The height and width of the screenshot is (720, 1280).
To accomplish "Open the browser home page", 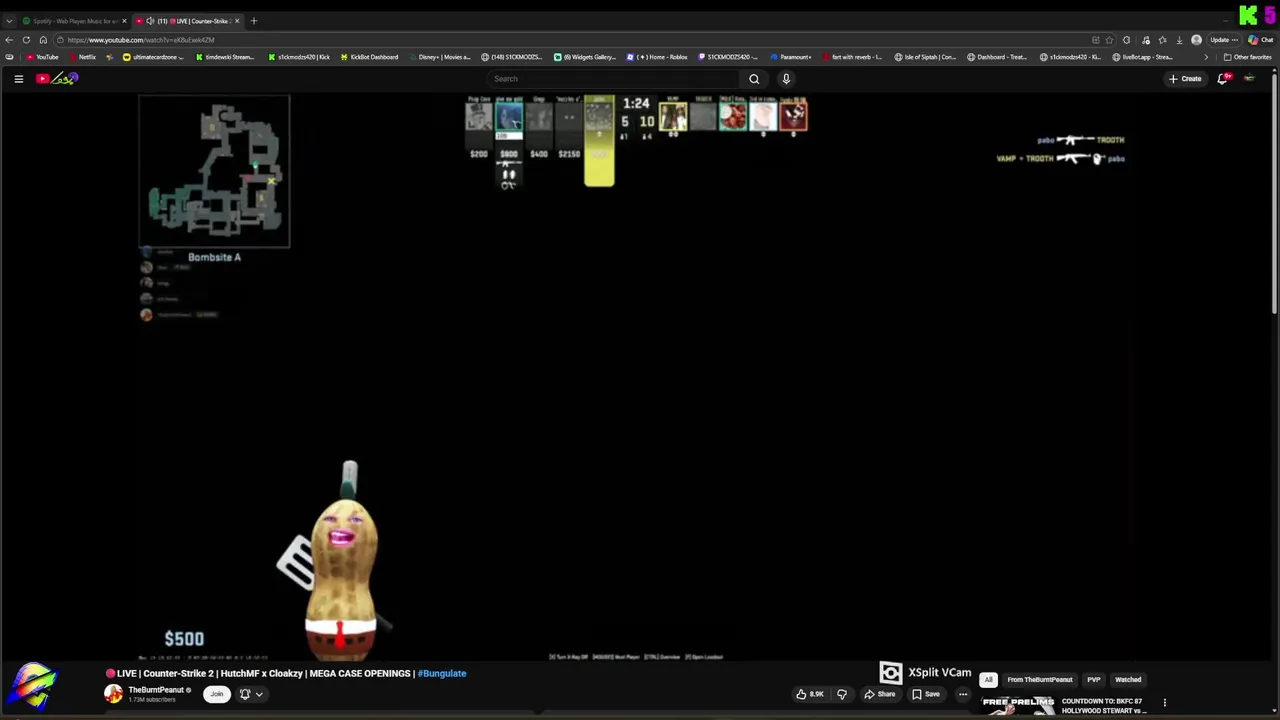I will point(43,40).
